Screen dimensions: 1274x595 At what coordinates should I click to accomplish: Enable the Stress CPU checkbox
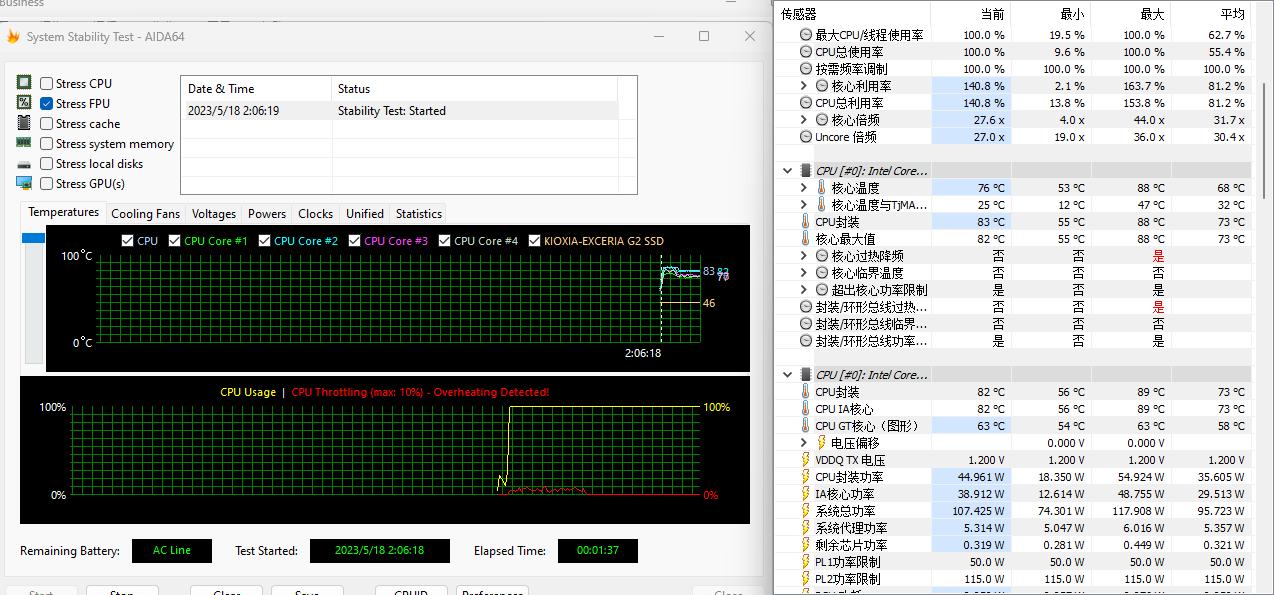[x=45, y=83]
